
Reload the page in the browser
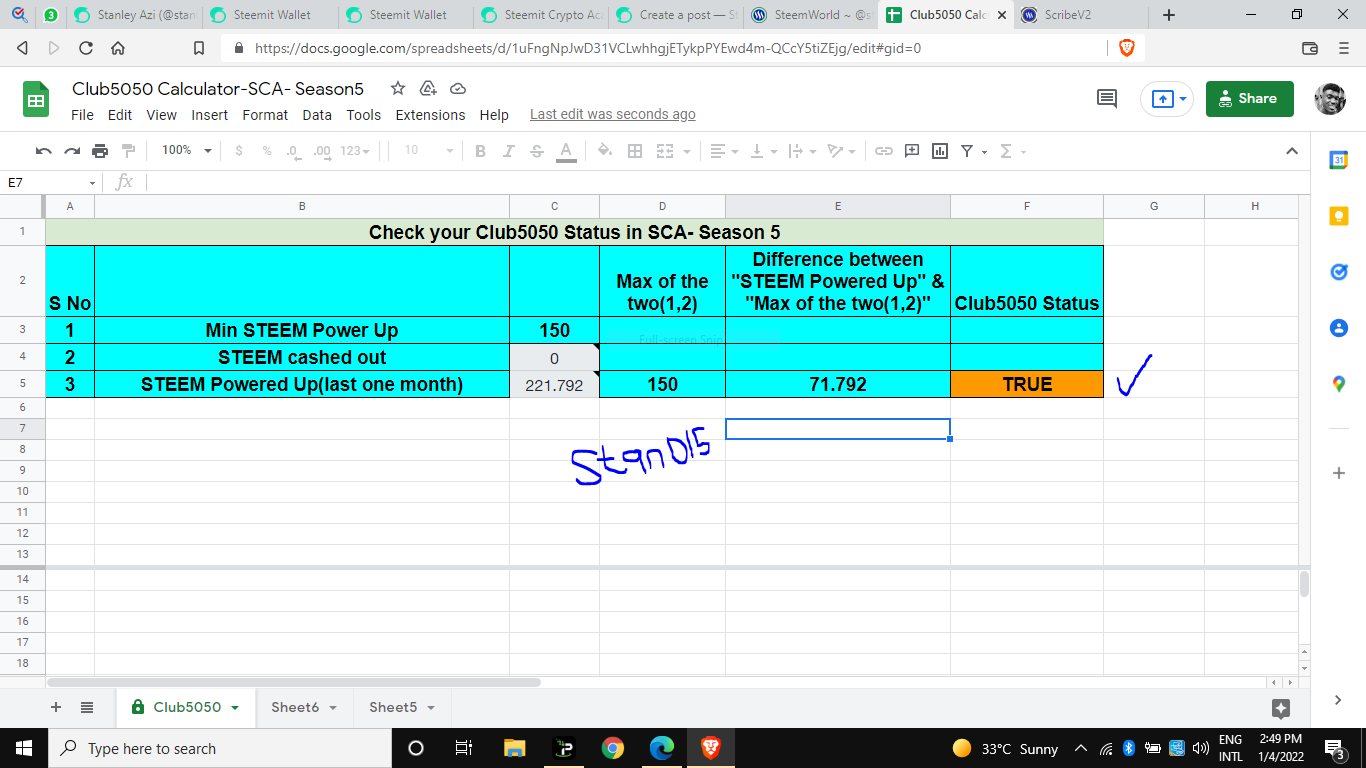(86, 47)
